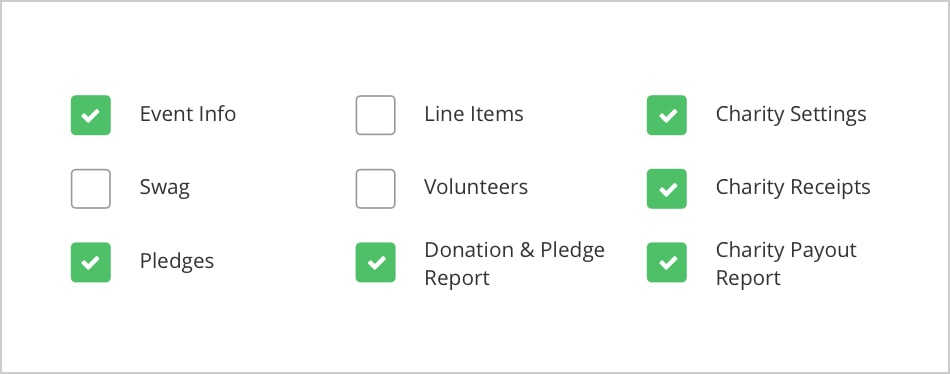Click the 'Donation & Pledge' label line
950x374 pixels.
point(514,250)
